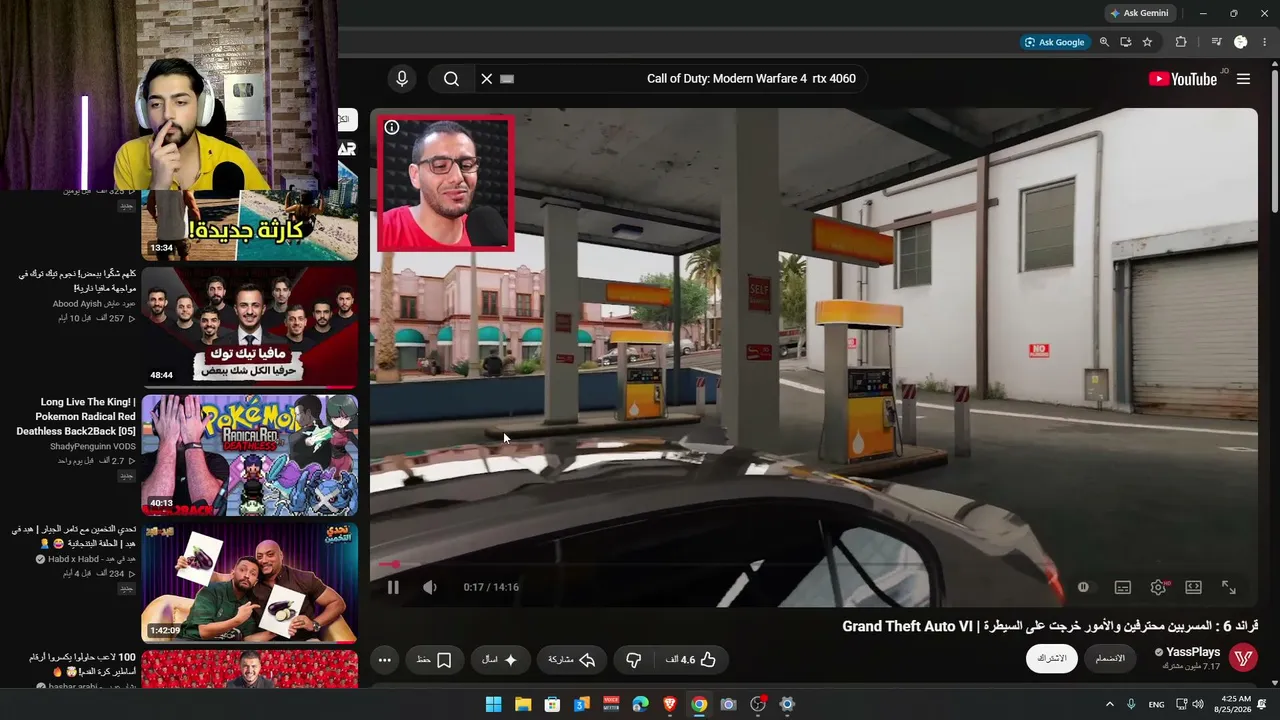Image resolution: width=1280 pixels, height=720 pixels.
Task: Toggle subtitles with the captions icon
Action: (x=1123, y=587)
